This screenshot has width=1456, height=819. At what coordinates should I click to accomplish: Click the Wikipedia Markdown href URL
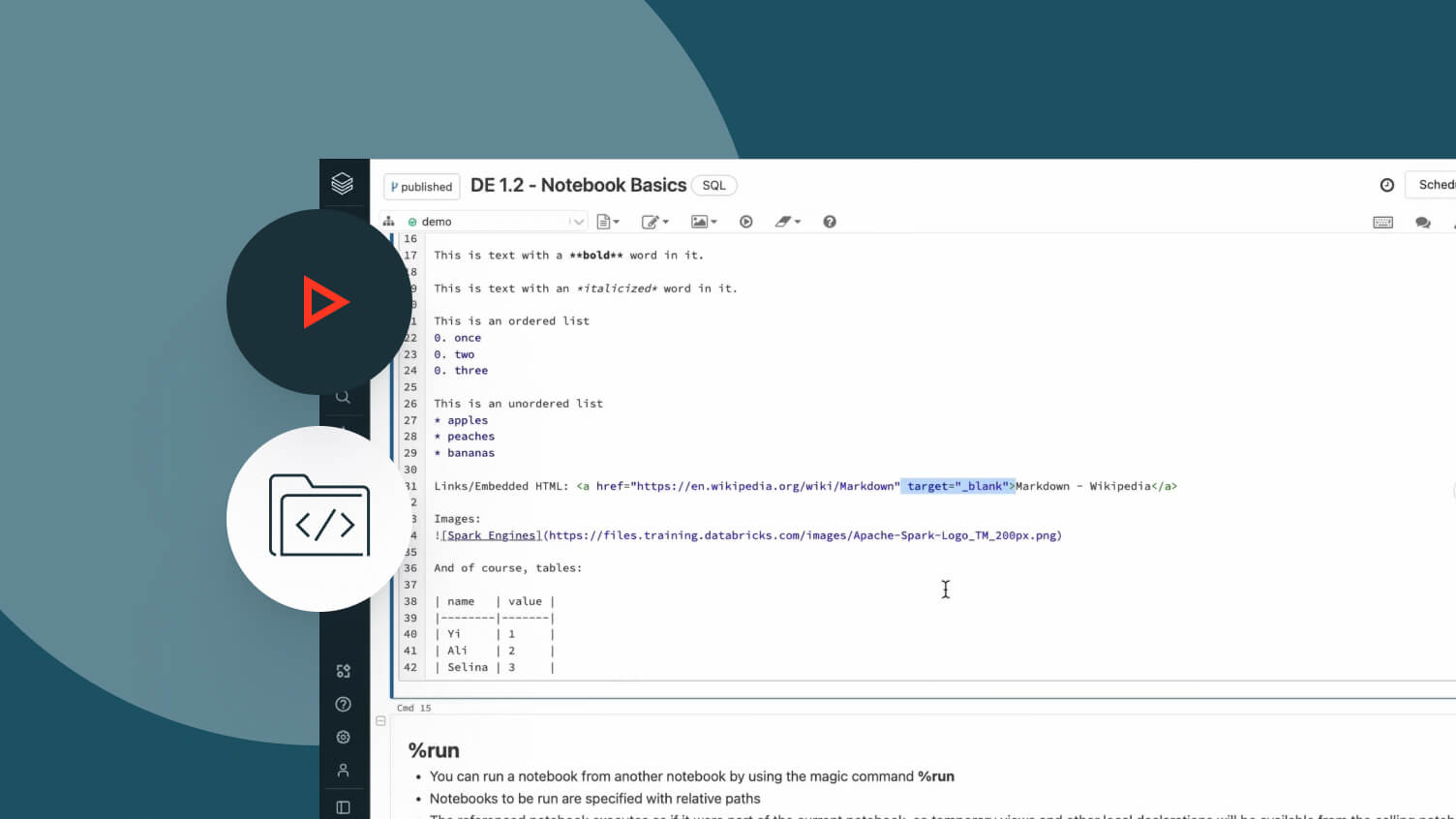(x=765, y=486)
